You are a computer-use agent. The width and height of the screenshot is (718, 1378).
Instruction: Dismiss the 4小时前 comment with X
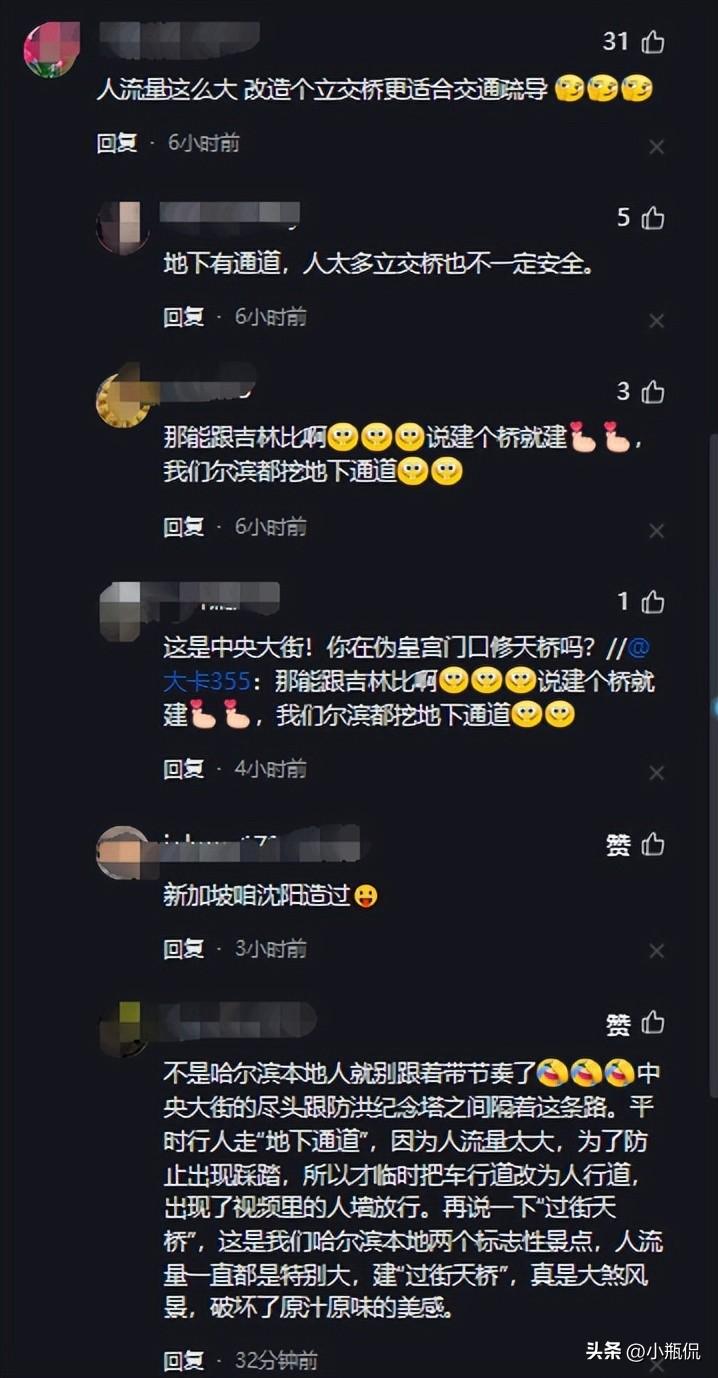(656, 773)
